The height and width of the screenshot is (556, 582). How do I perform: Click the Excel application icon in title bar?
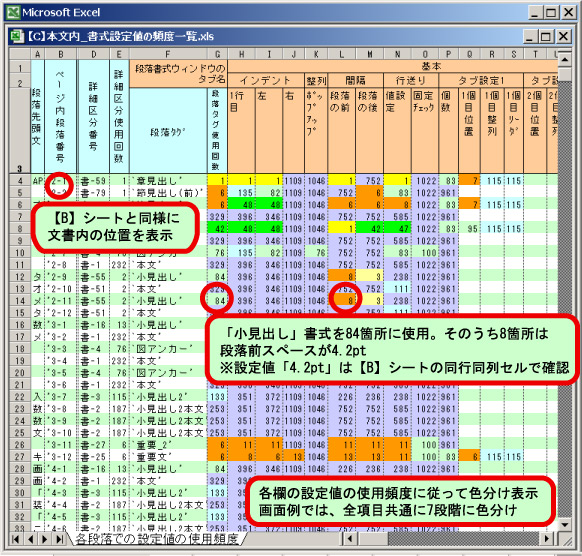point(13,13)
